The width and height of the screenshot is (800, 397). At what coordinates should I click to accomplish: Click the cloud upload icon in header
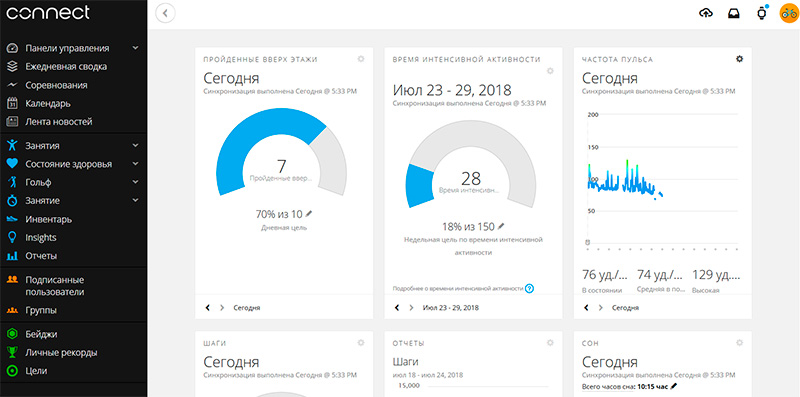point(706,13)
